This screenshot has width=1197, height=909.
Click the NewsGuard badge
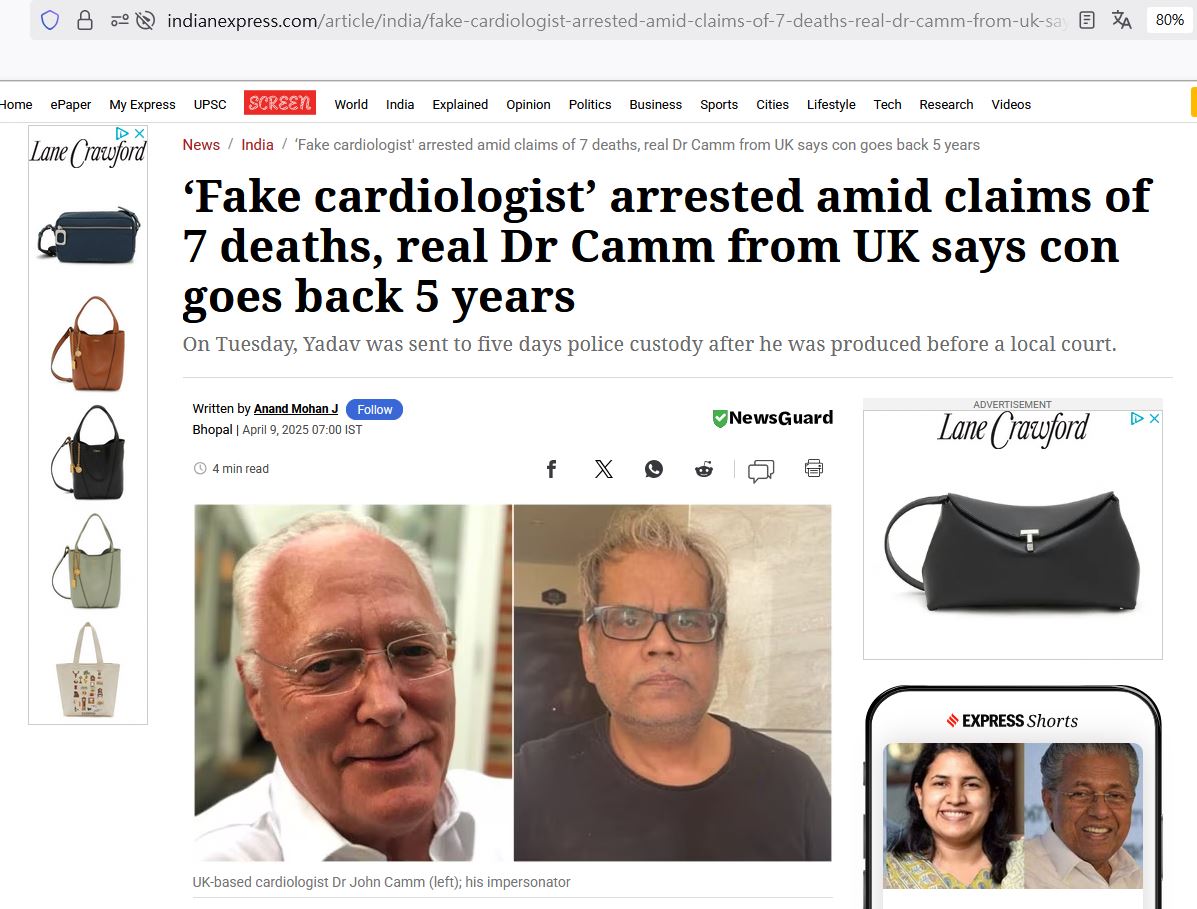pos(773,417)
